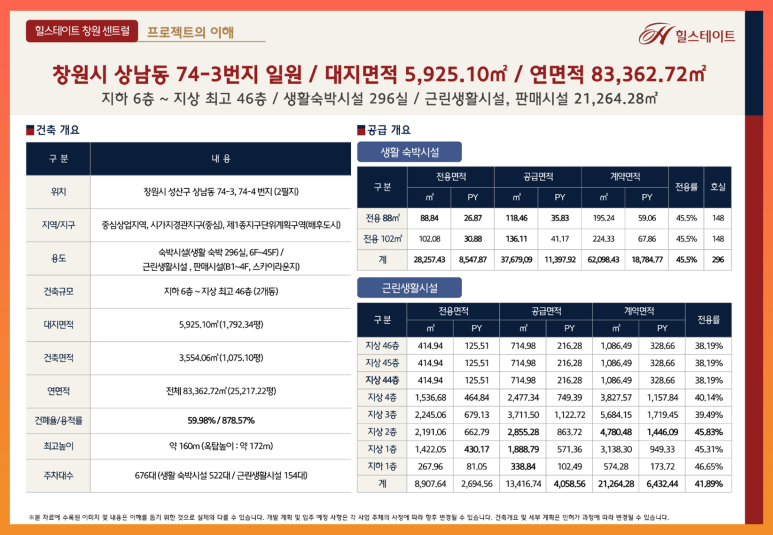Click the '지상 4층' row label
This screenshot has height=535, width=773.
pyautogui.click(x=382, y=397)
